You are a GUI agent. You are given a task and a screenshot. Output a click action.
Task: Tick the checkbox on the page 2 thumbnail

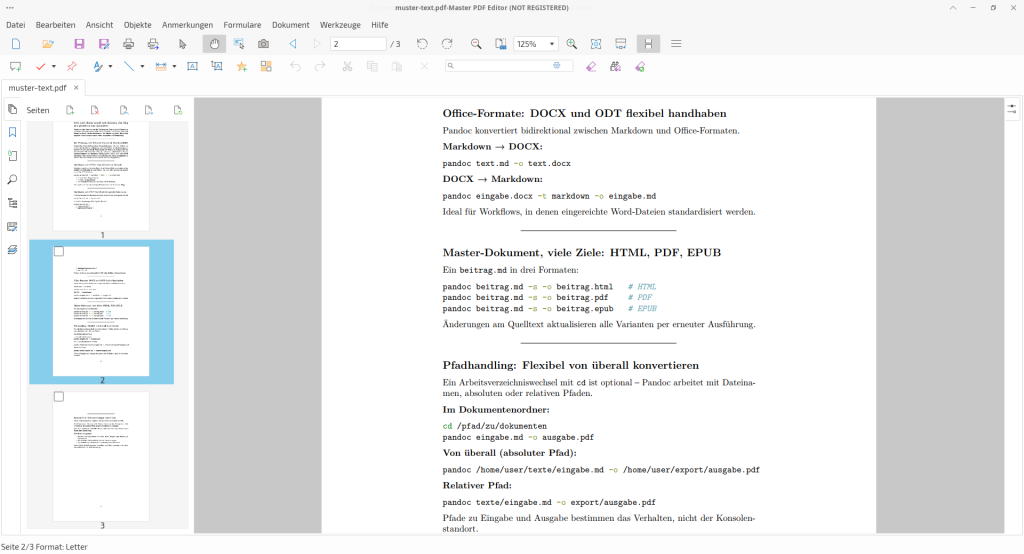click(x=59, y=252)
